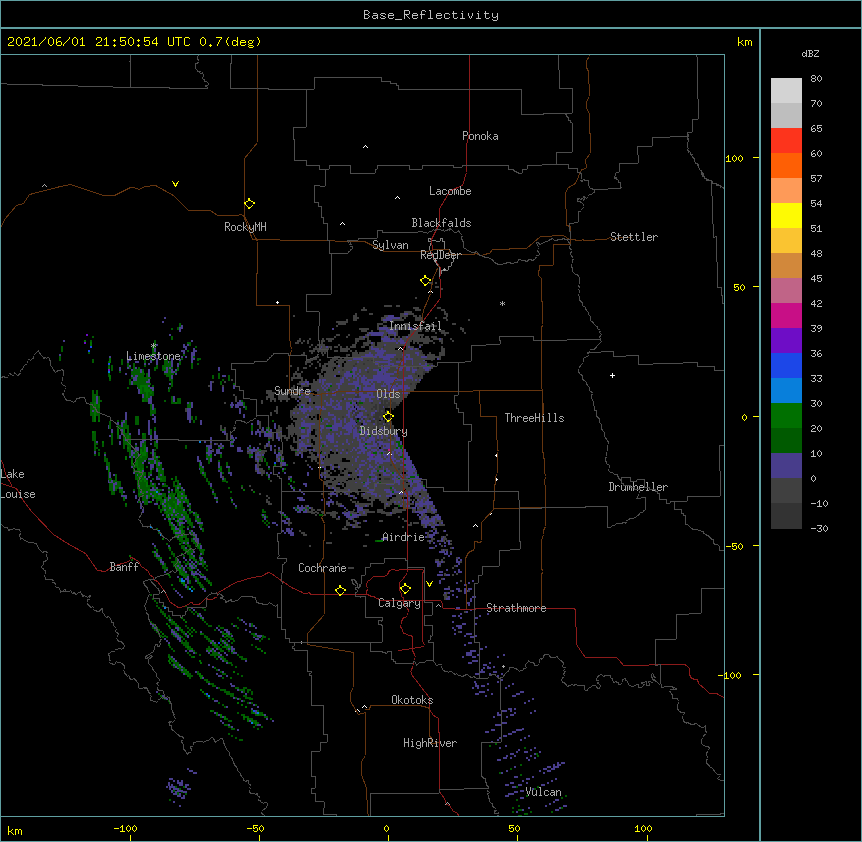
Task: Select the yellow 54 dBZ color swatch
Action: click(786, 215)
